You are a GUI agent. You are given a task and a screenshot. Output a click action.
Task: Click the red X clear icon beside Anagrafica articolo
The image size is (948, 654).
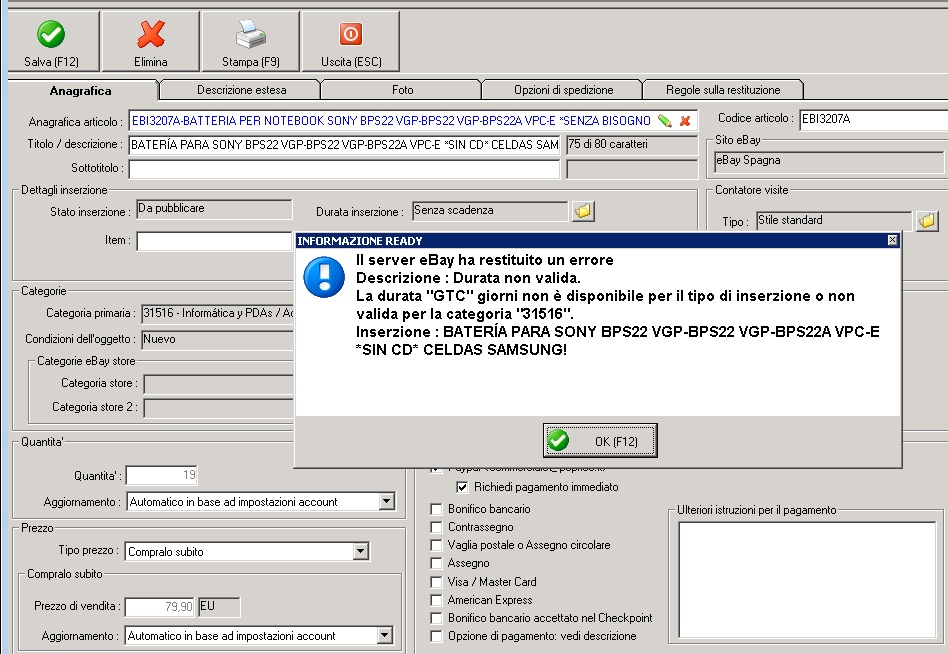(x=685, y=121)
